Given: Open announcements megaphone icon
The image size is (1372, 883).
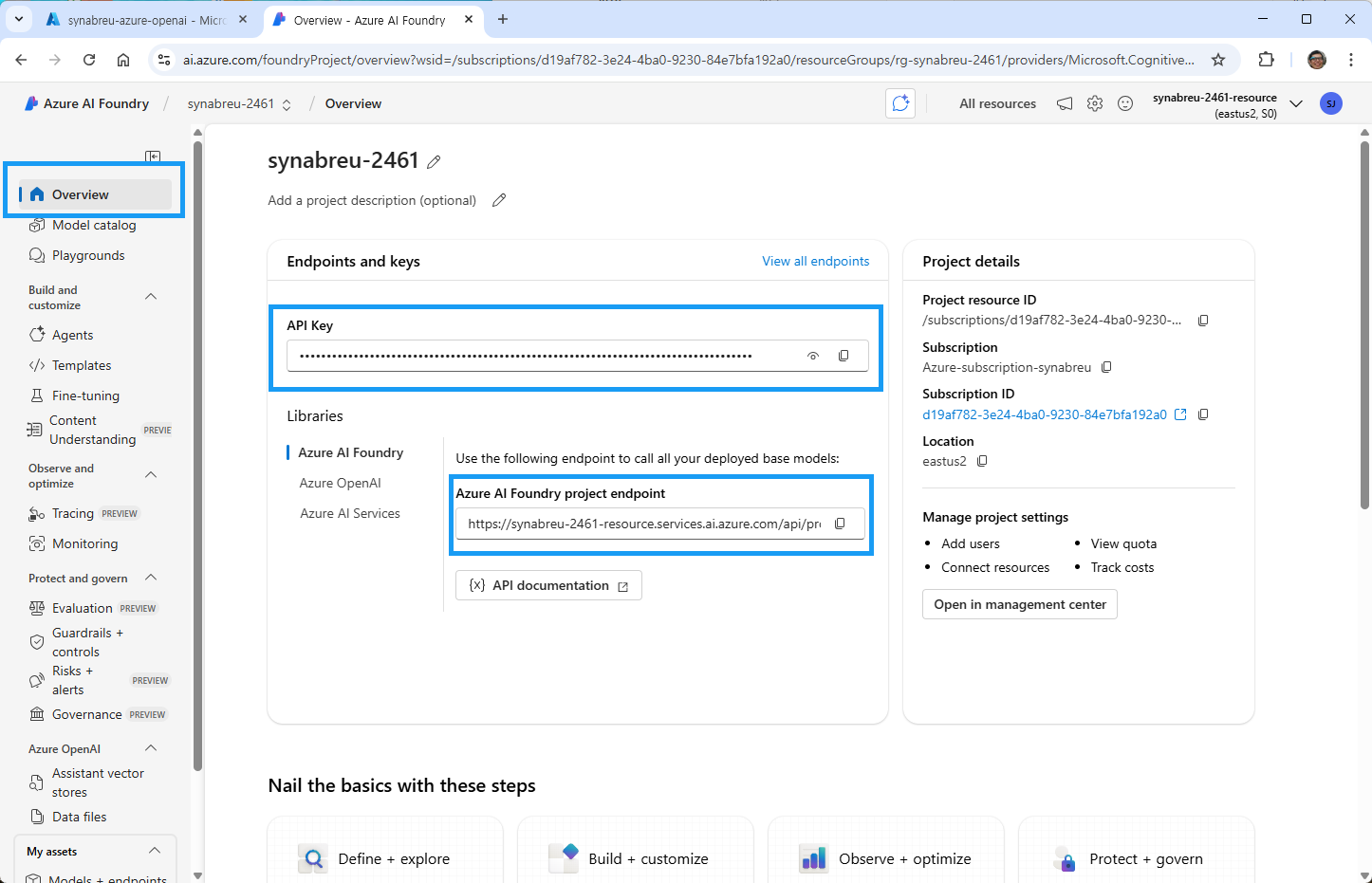Looking at the screenshot, I should [x=1065, y=103].
